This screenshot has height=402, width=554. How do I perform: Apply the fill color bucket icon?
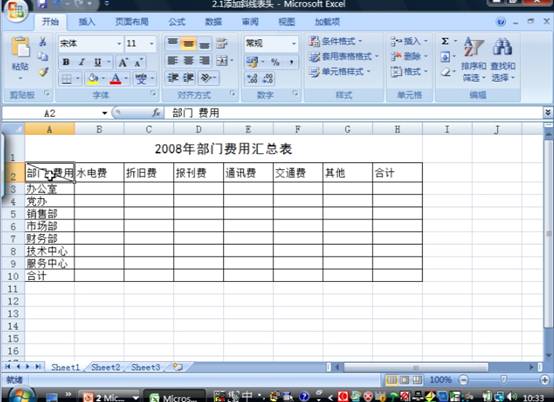click(x=93, y=78)
